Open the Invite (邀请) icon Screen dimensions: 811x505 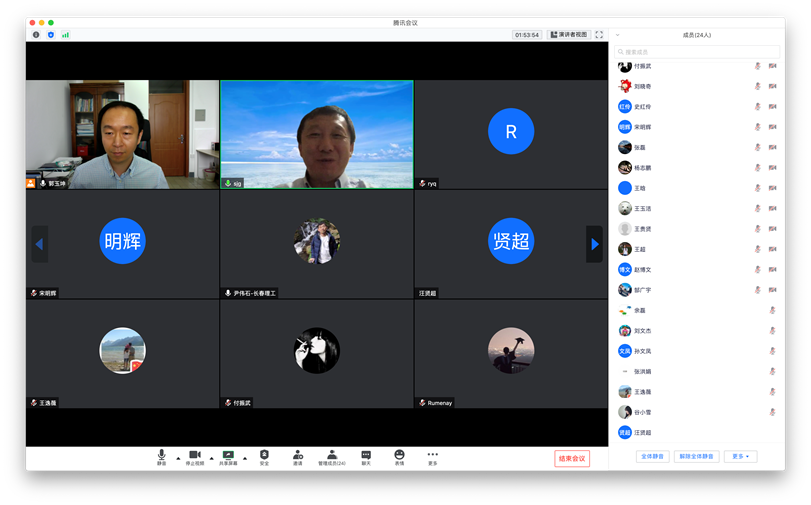[x=298, y=457]
